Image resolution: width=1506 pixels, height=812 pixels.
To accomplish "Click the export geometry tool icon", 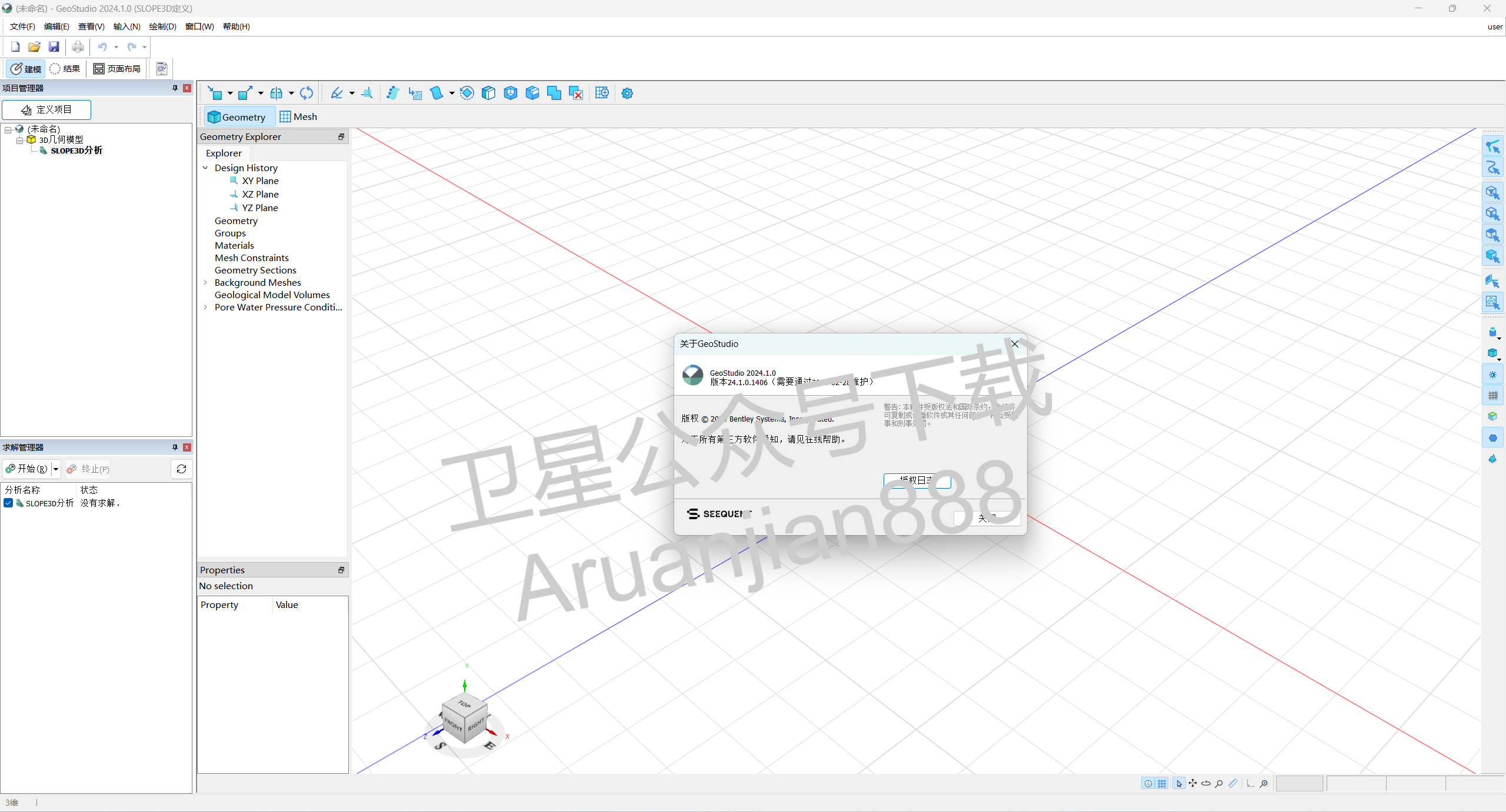I will click(245, 93).
